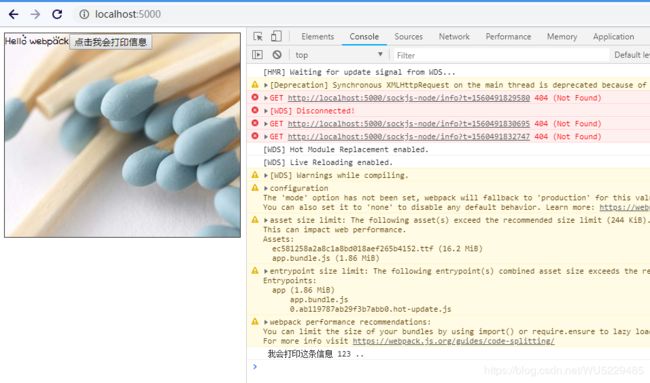Image resolution: width=650 pixels, height=383 pixels.
Task: Select the .ttf (16.2 MiB) asset line
Action: pos(377,249)
